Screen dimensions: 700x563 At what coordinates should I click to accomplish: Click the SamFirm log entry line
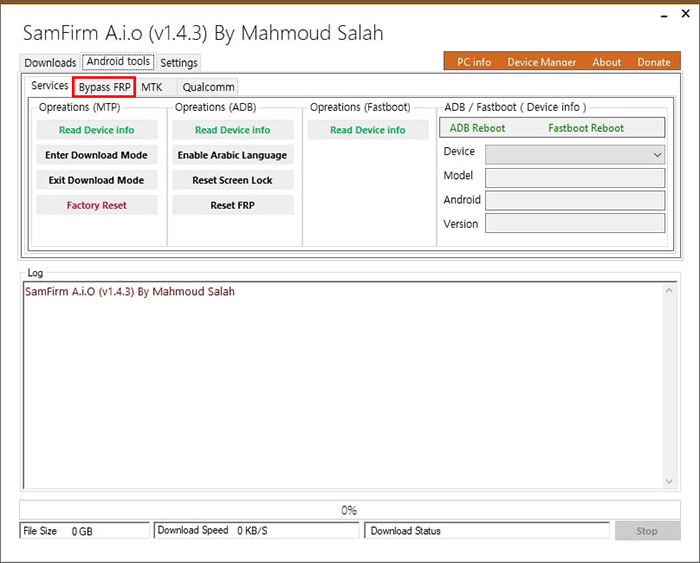[130, 292]
